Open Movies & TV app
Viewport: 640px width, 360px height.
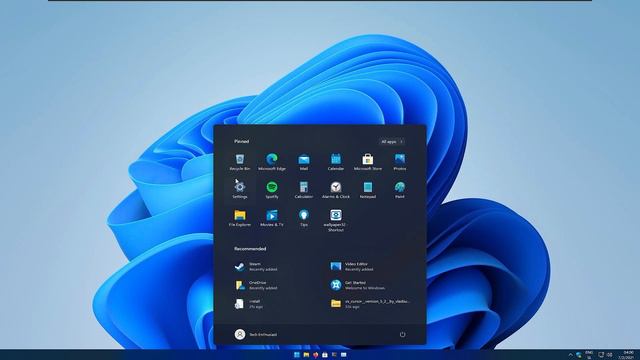(272, 218)
